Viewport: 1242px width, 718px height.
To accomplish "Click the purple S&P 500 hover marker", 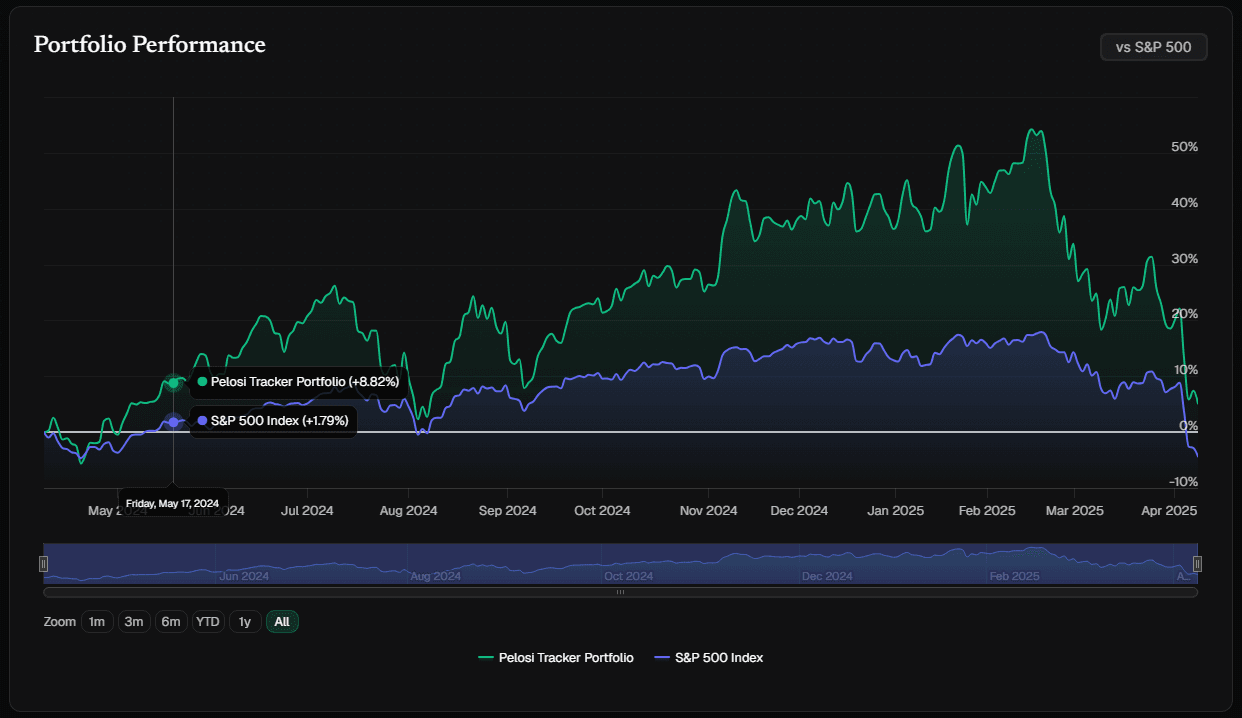I will pyautogui.click(x=173, y=422).
